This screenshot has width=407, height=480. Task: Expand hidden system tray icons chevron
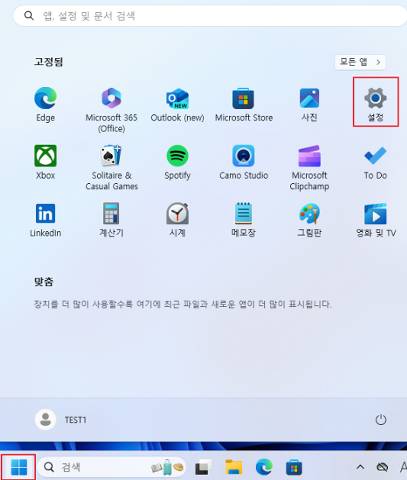(x=360, y=467)
